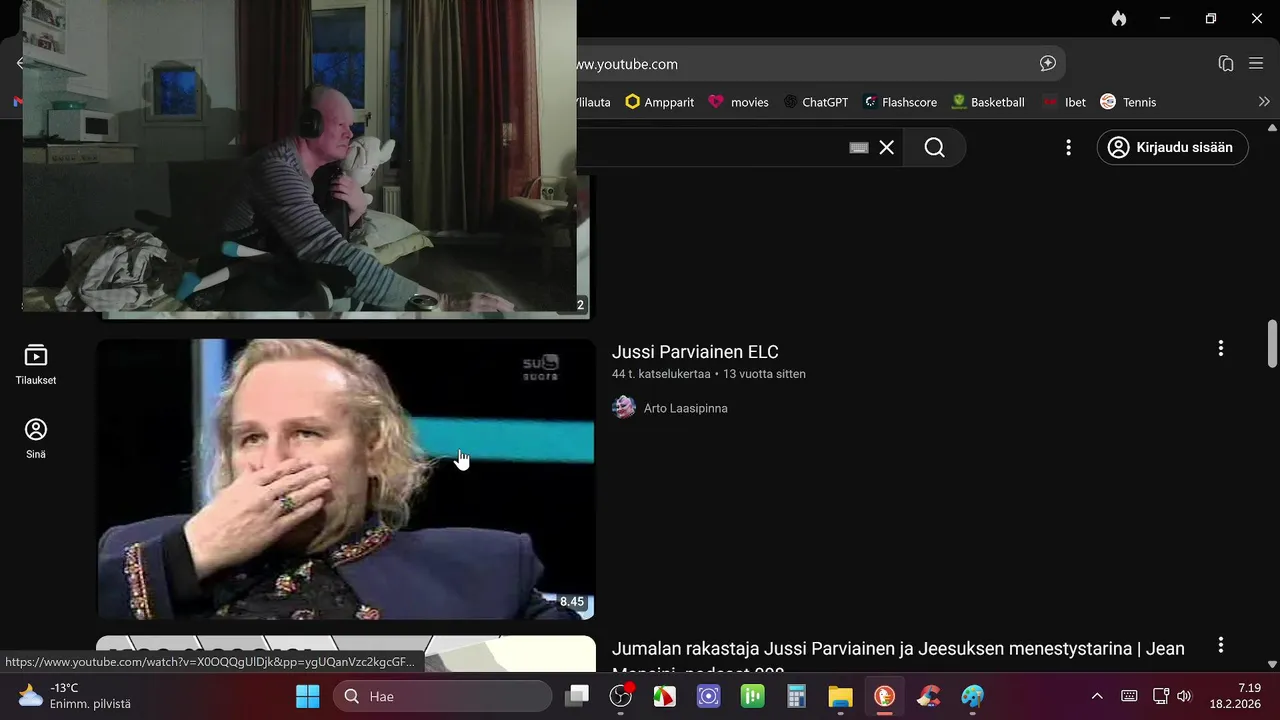Open YouTube settings three-dot menu

pos(1068,147)
